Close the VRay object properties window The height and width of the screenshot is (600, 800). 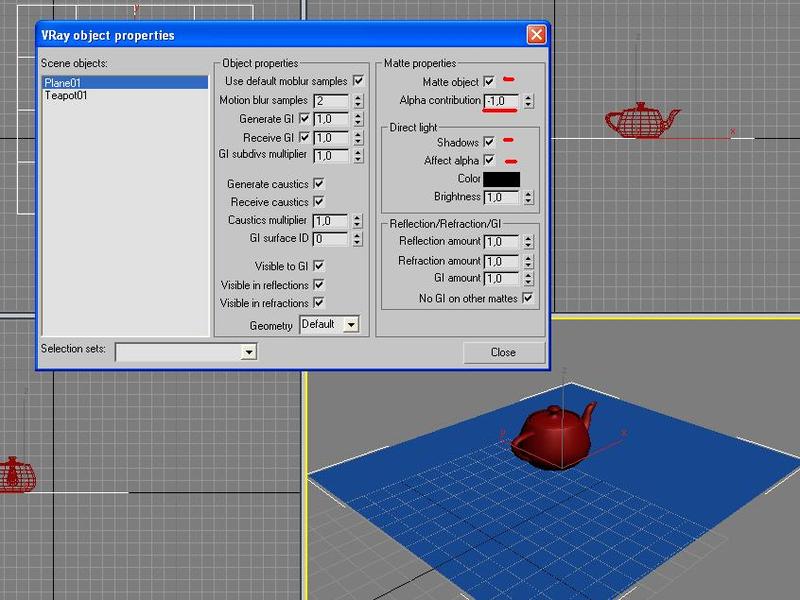point(536,35)
